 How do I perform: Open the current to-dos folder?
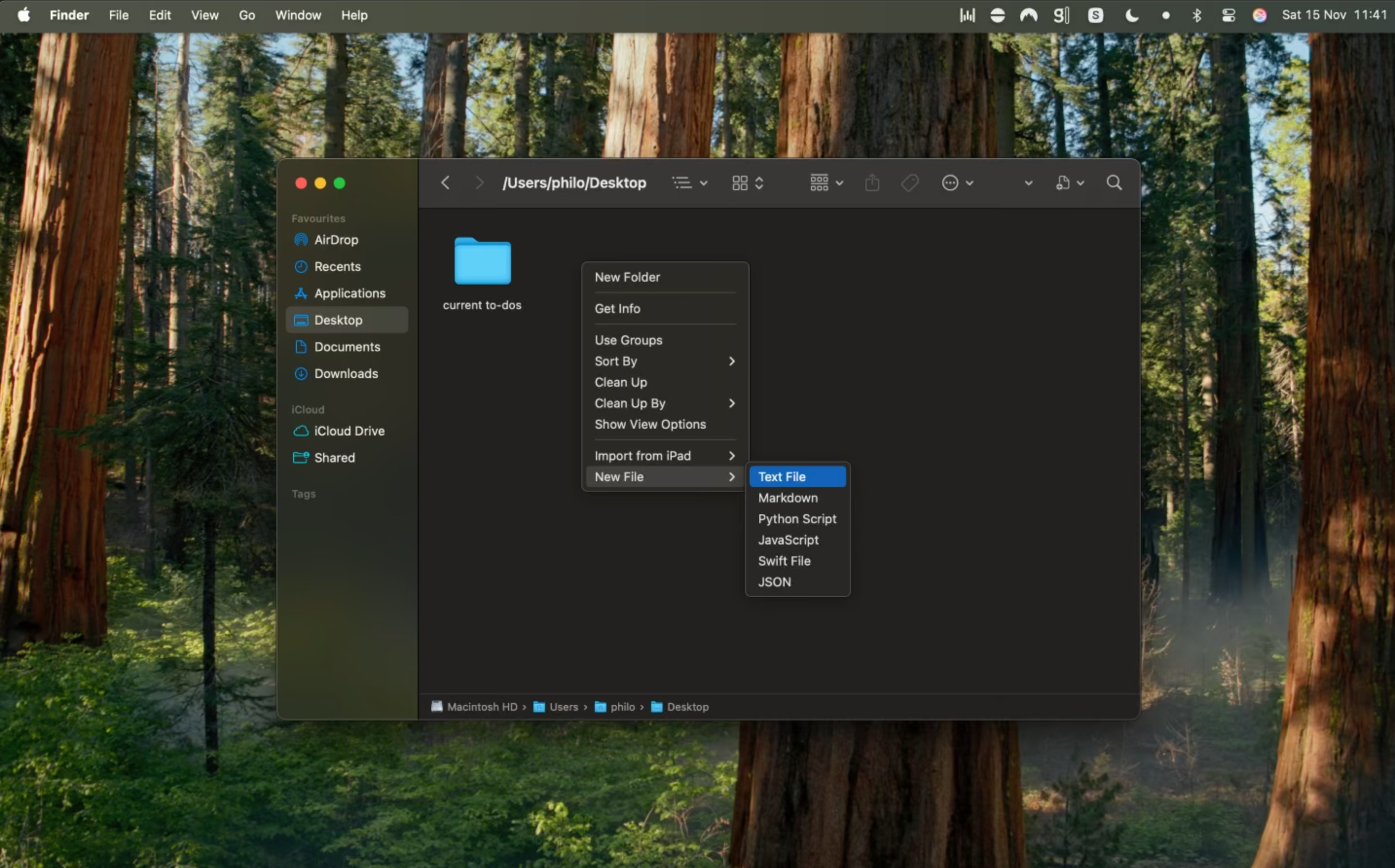coord(482,262)
